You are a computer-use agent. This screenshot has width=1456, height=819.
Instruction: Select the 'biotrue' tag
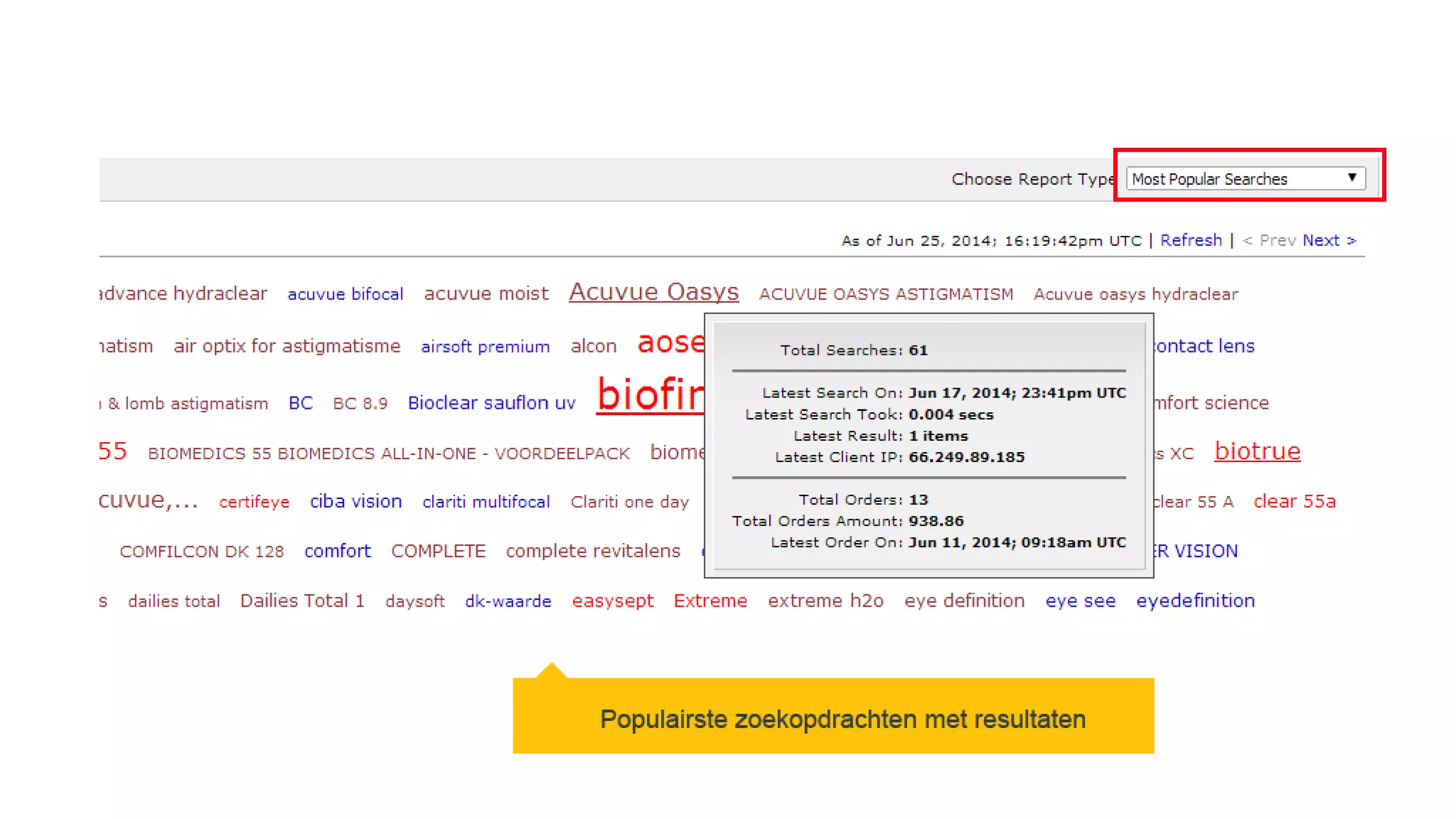[1257, 451]
